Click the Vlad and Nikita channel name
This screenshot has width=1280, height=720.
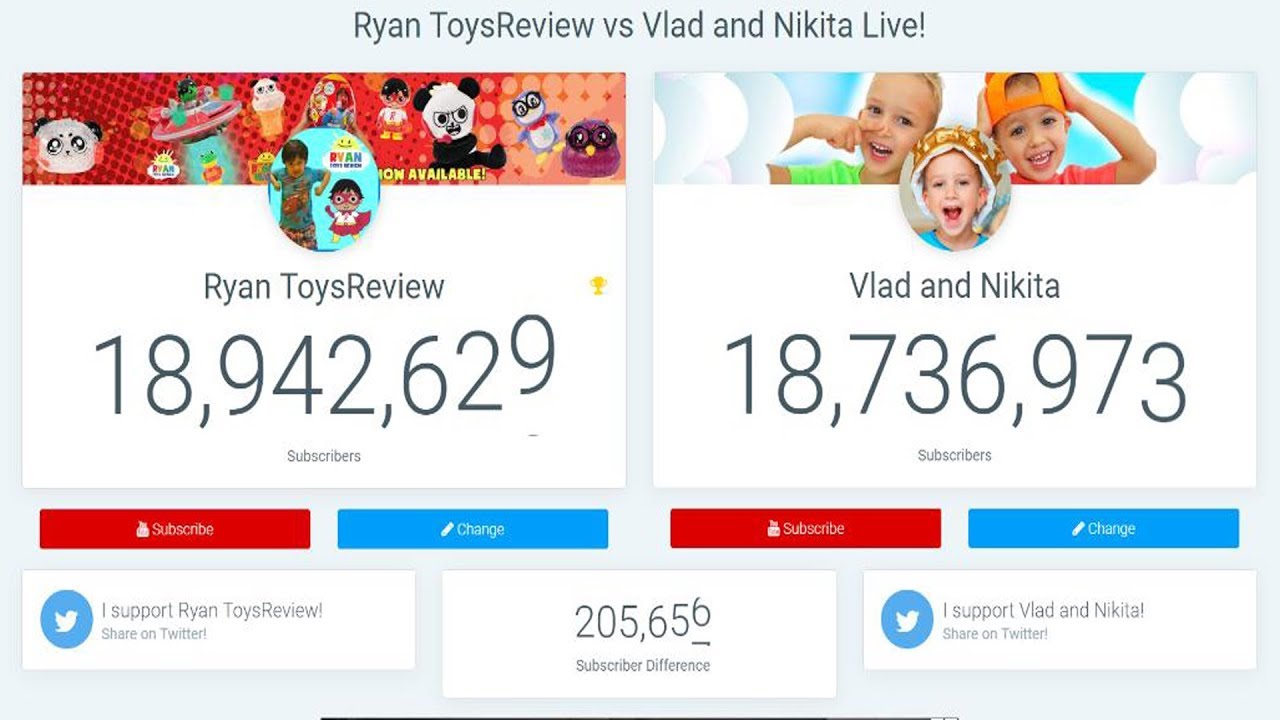[x=955, y=286]
